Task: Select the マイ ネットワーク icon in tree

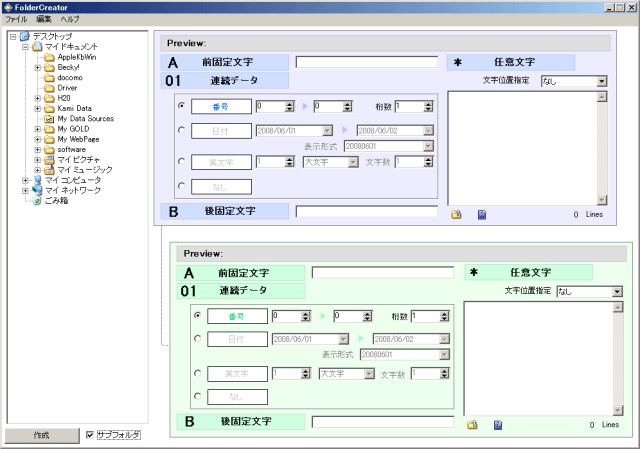Action: 37,190
